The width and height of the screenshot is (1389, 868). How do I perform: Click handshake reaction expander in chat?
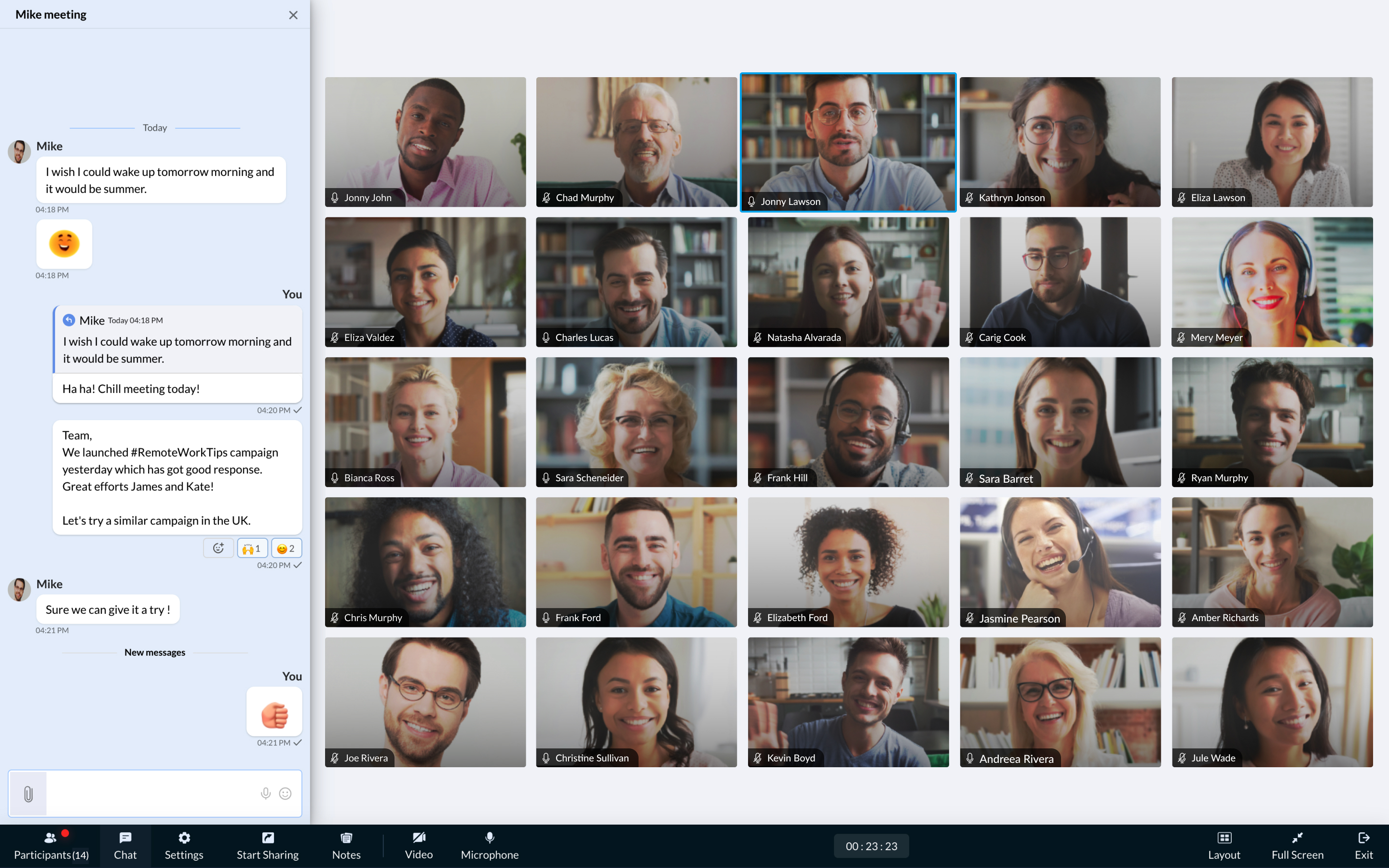[250, 548]
